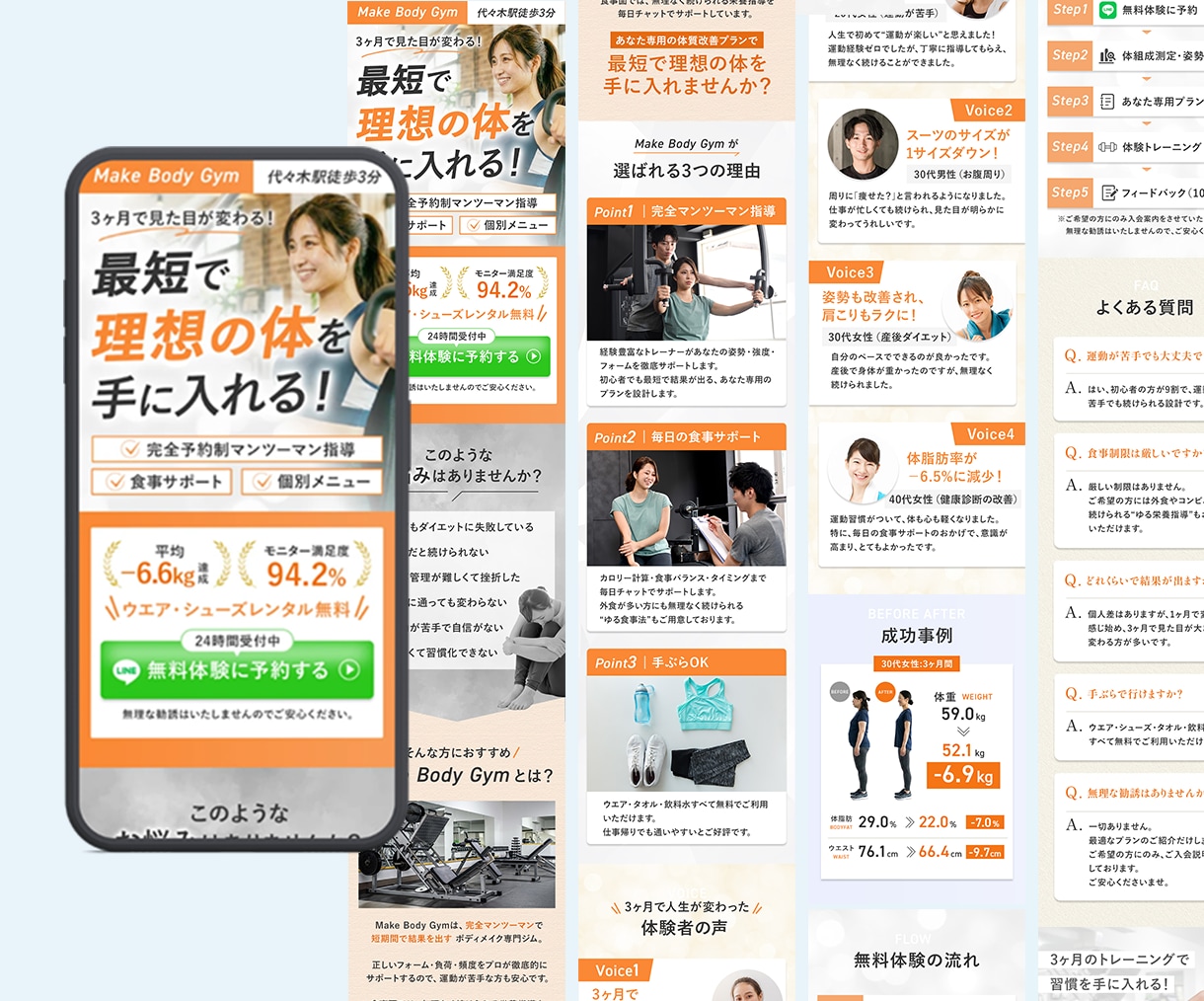The width and height of the screenshot is (1204, 1001).
Task: Click Make Body Gym logo atop second column
Action: tap(408, 12)
